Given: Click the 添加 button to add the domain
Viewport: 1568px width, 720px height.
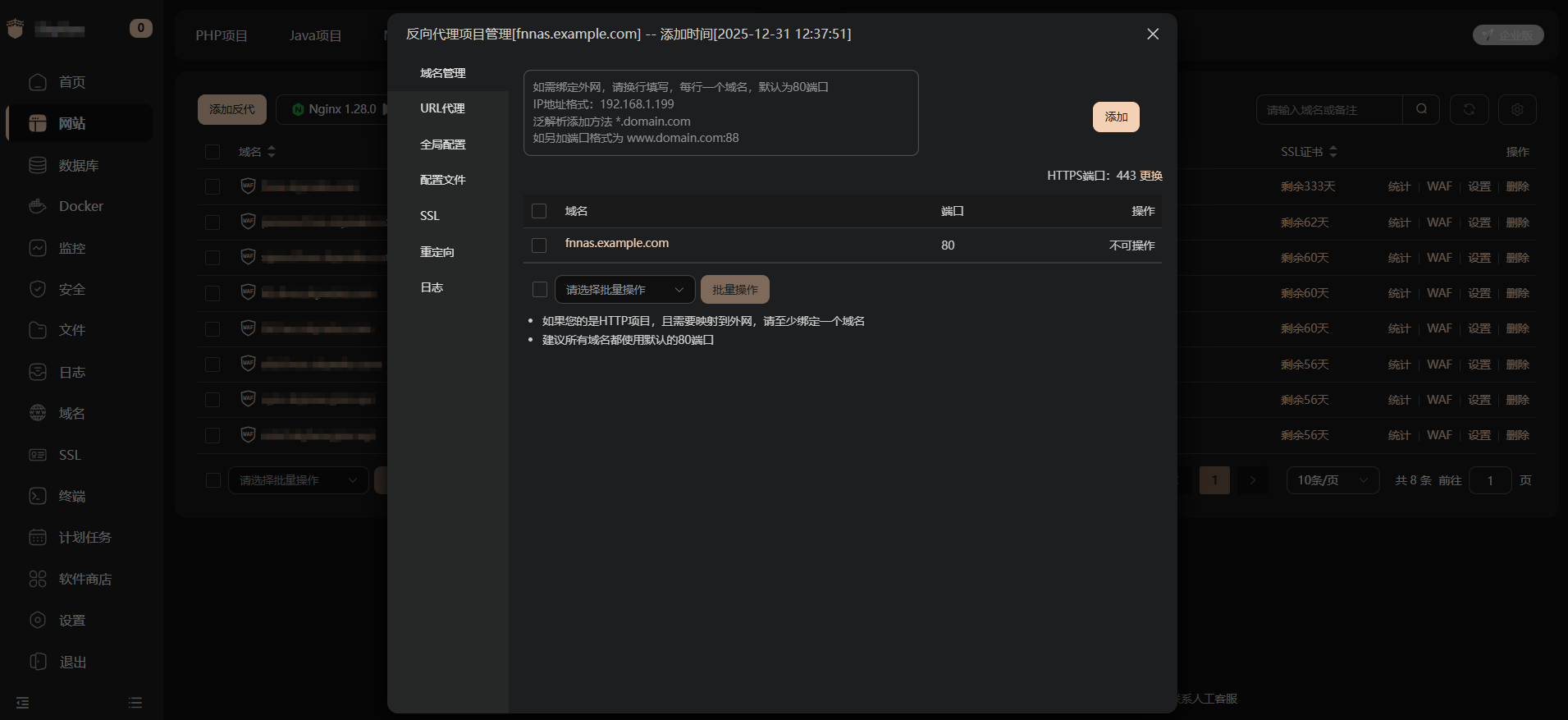Looking at the screenshot, I should [1116, 117].
